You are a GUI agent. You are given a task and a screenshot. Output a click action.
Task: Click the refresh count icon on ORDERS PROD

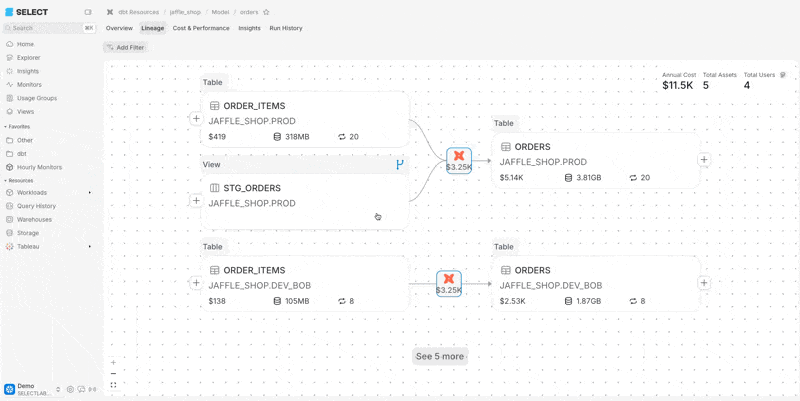[x=633, y=178]
